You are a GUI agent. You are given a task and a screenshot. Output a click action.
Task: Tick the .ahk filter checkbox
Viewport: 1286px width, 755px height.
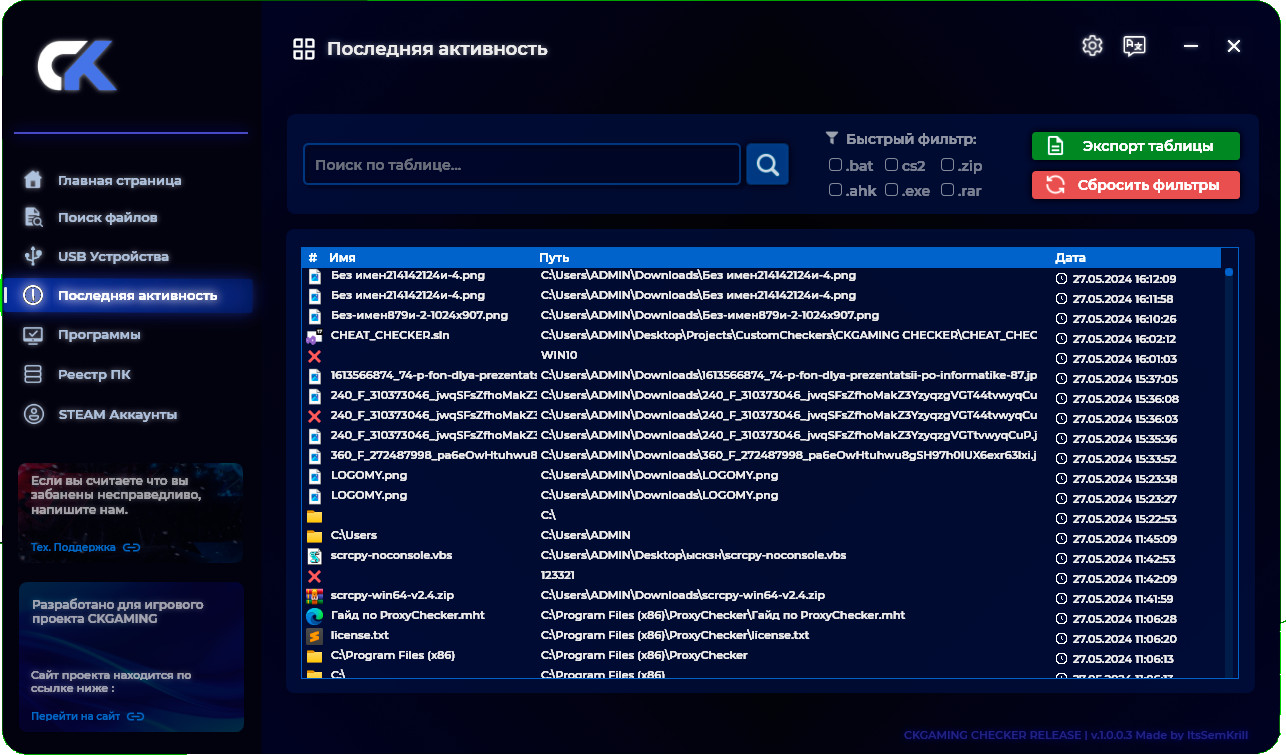pos(835,190)
